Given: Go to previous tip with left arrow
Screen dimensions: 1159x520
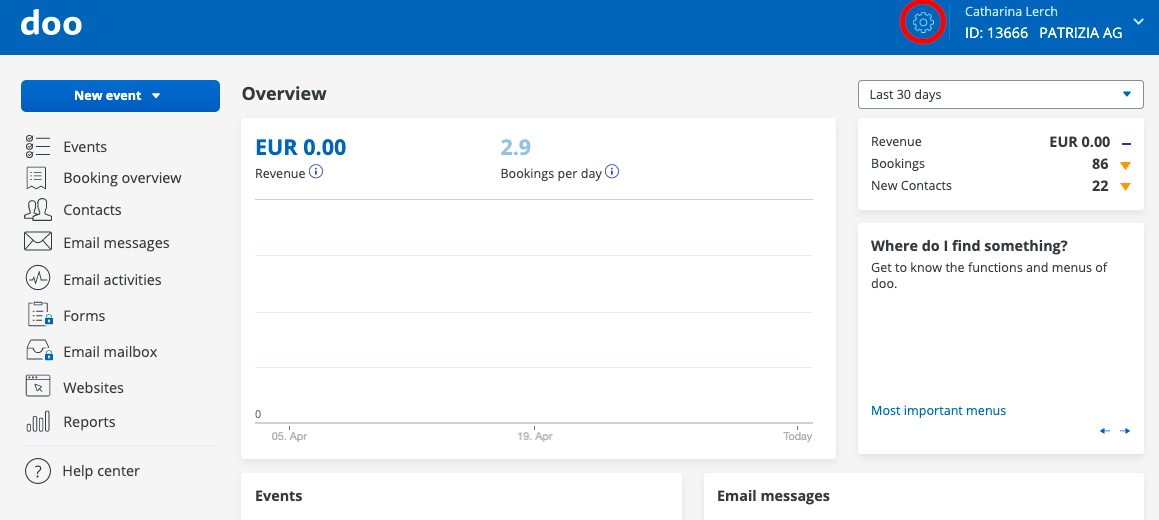Looking at the screenshot, I should point(1105,431).
